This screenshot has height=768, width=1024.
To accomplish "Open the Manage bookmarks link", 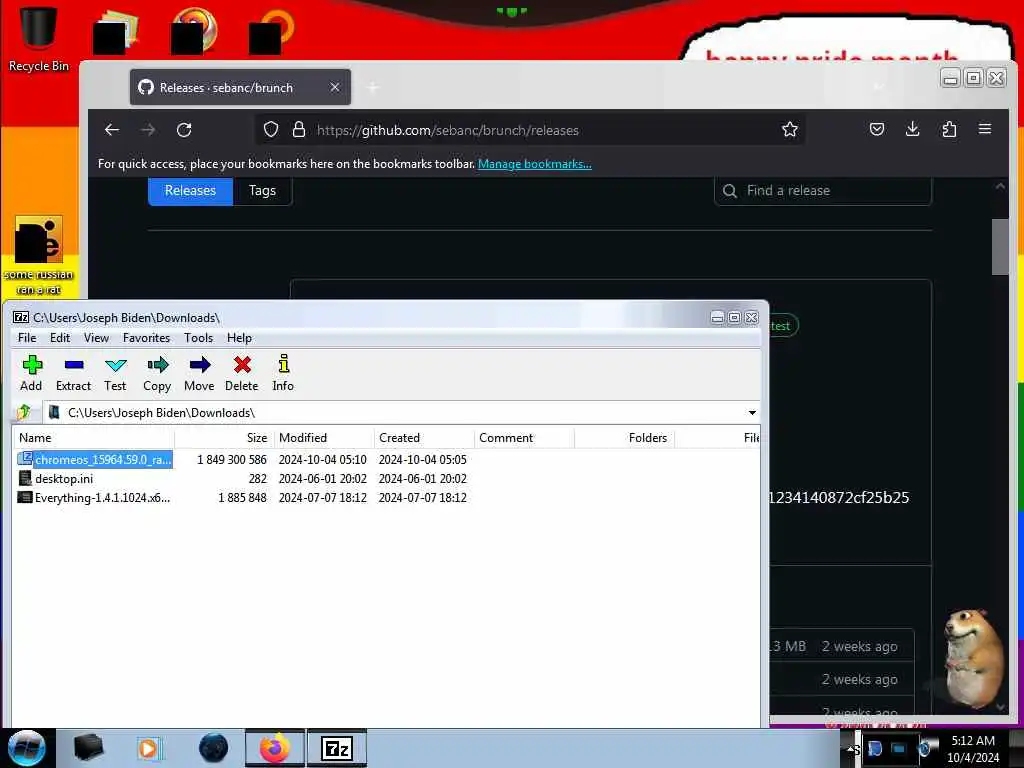I will point(535,164).
